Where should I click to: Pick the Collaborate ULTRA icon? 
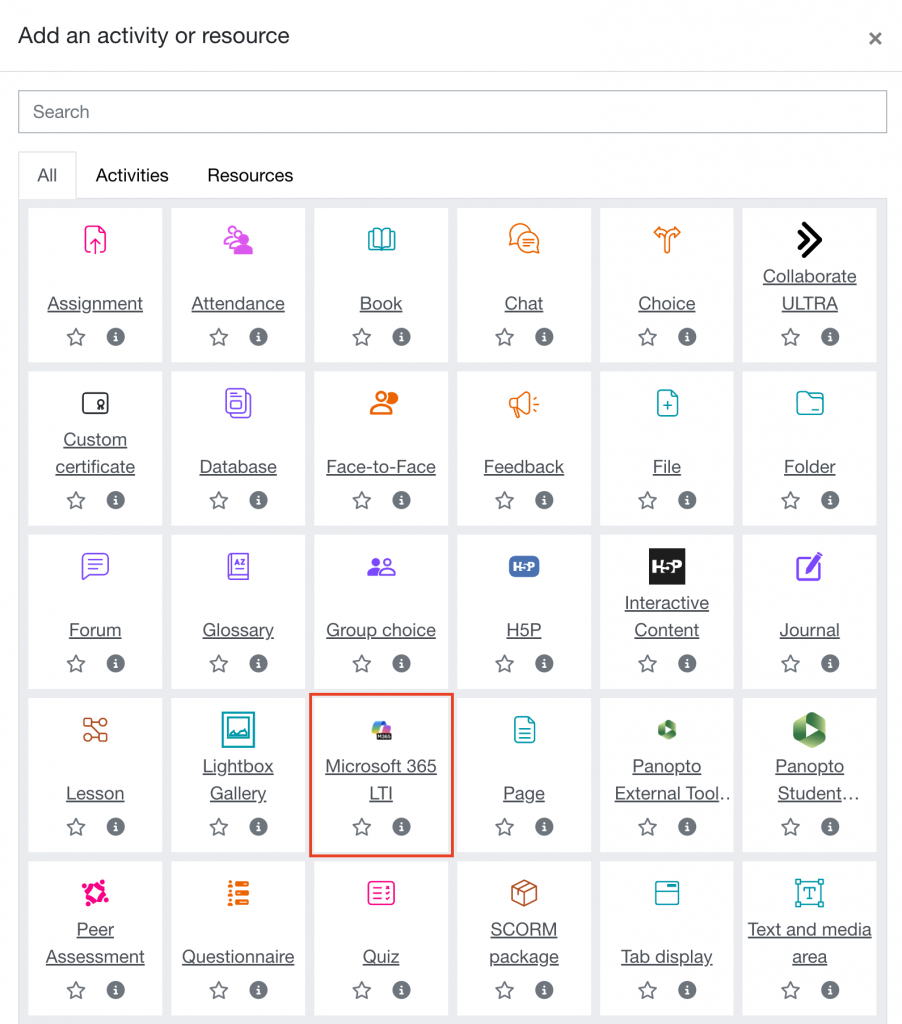click(x=809, y=240)
